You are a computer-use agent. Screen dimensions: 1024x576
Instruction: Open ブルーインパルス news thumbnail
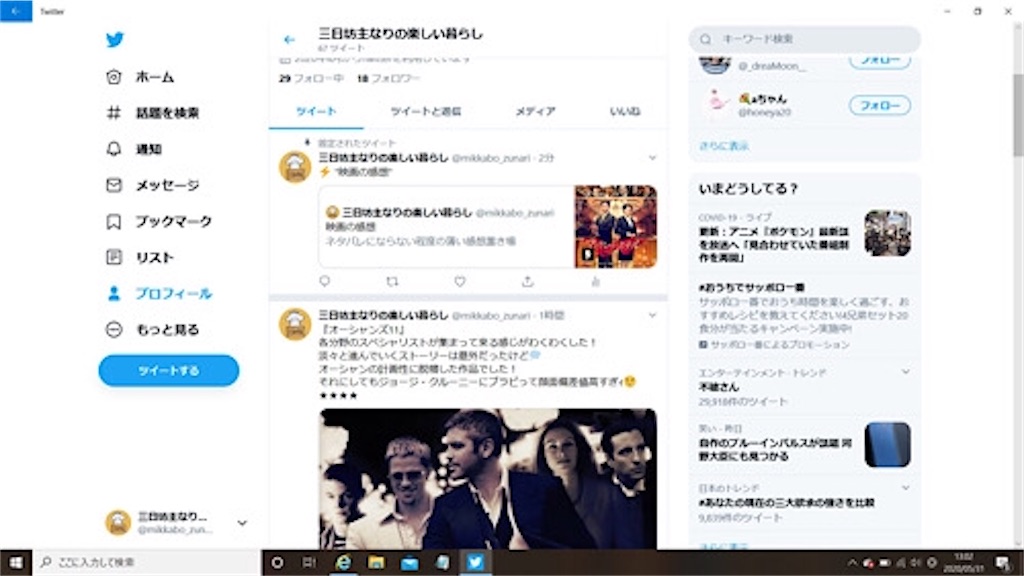pyautogui.click(x=888, y=445)
